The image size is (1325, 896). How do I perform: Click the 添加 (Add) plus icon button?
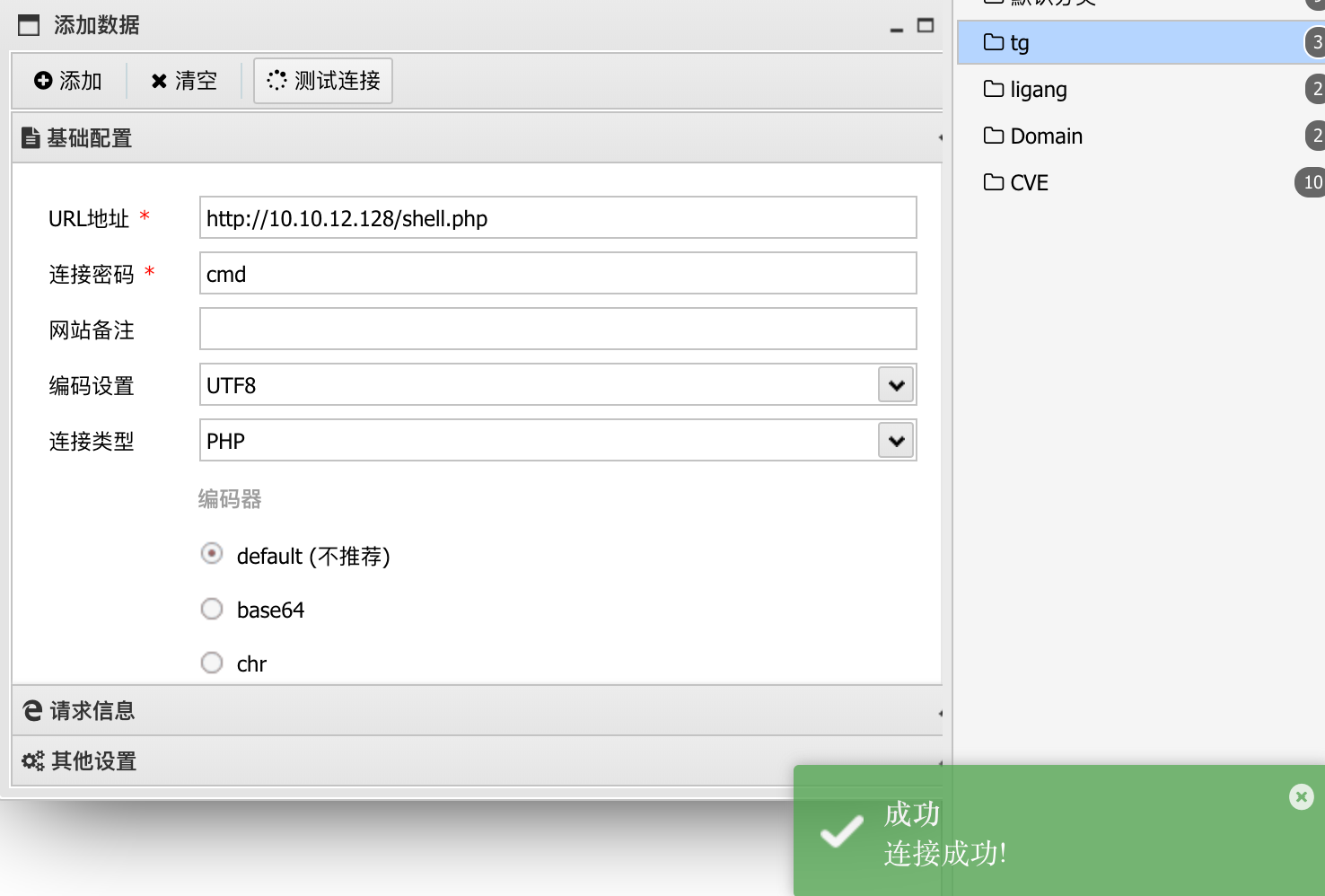click(x=68, y=81)
